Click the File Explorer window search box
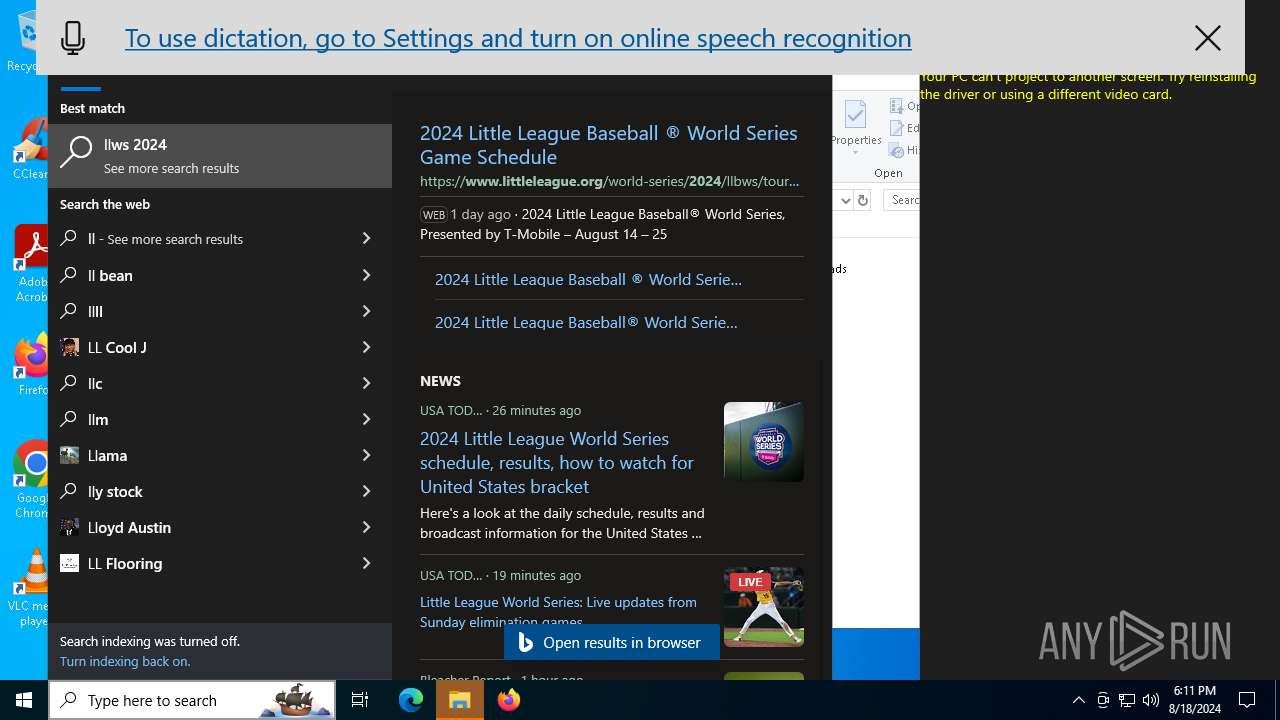Viewport: 1280px width, 720px height. 902,200
